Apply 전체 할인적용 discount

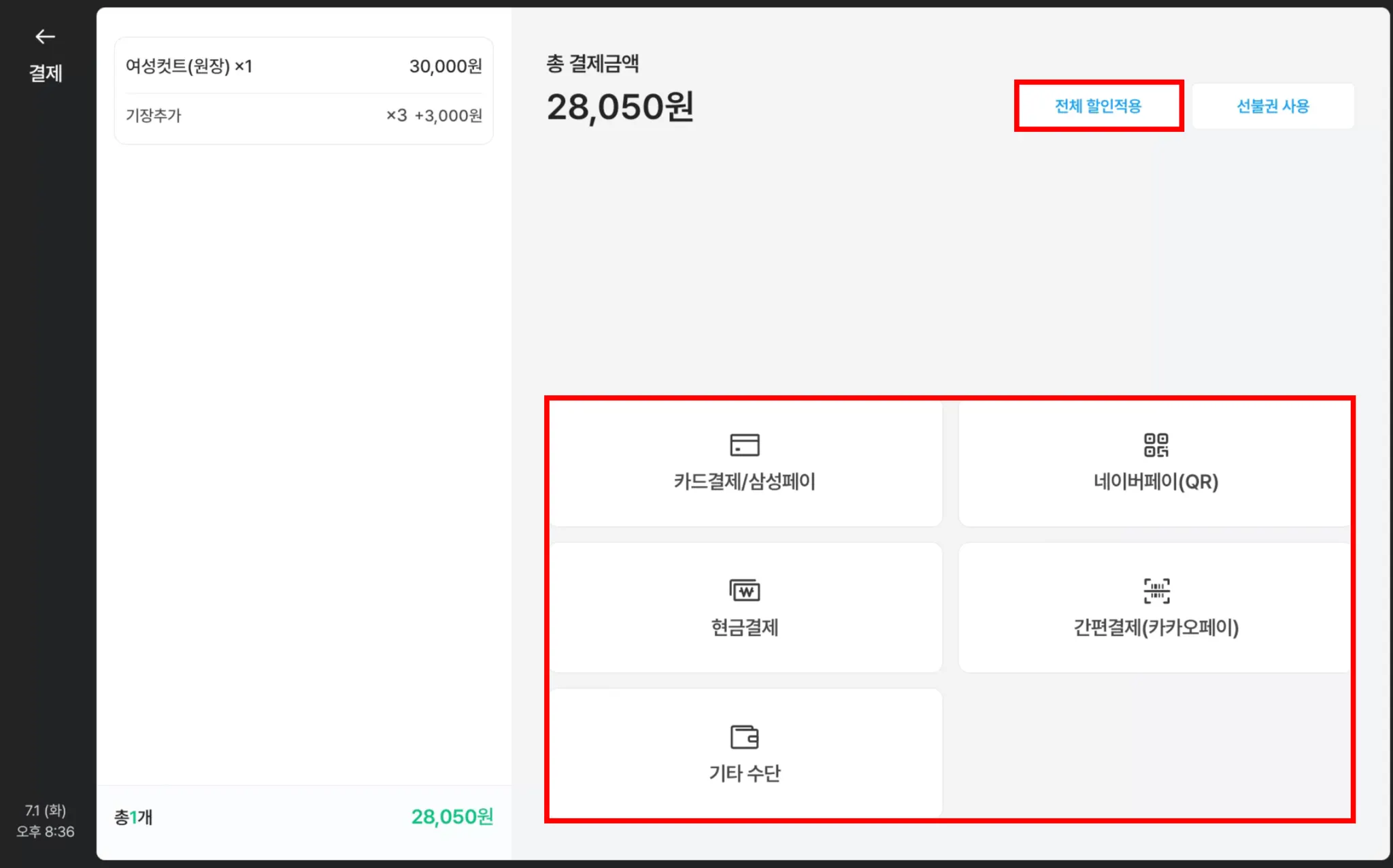click(1098, 106)
